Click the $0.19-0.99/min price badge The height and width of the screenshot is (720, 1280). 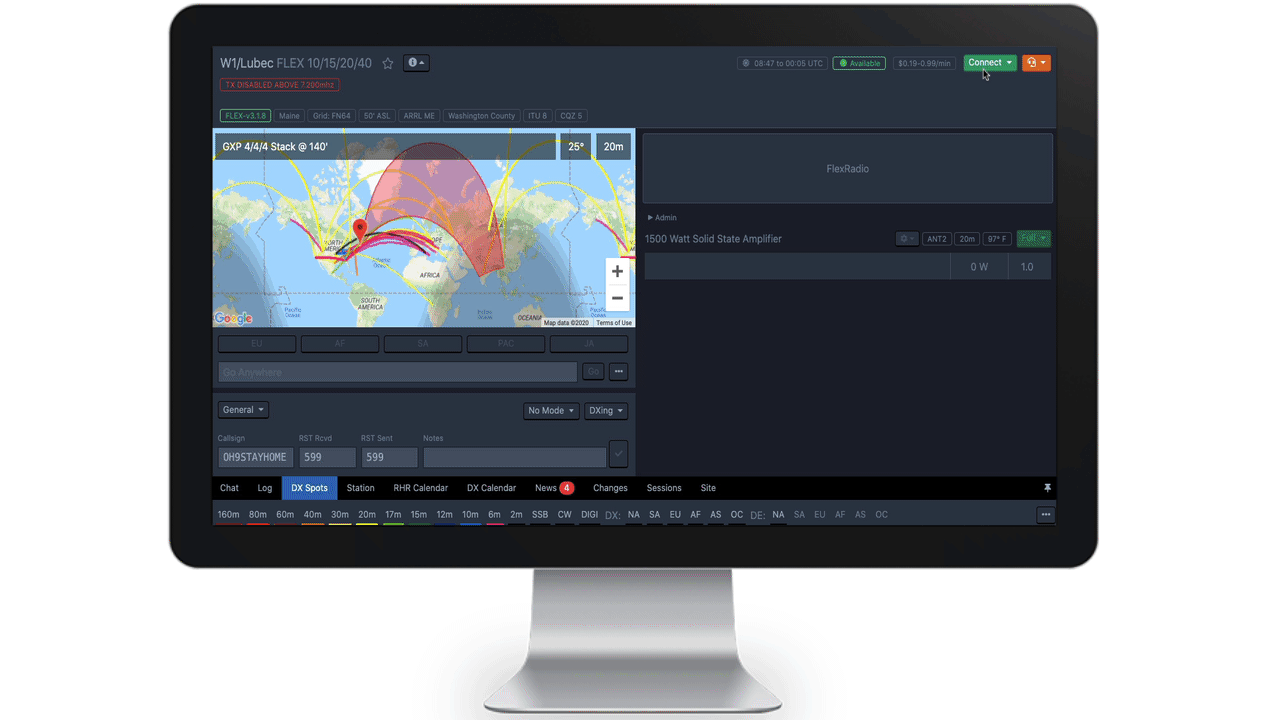coord(924,63)
